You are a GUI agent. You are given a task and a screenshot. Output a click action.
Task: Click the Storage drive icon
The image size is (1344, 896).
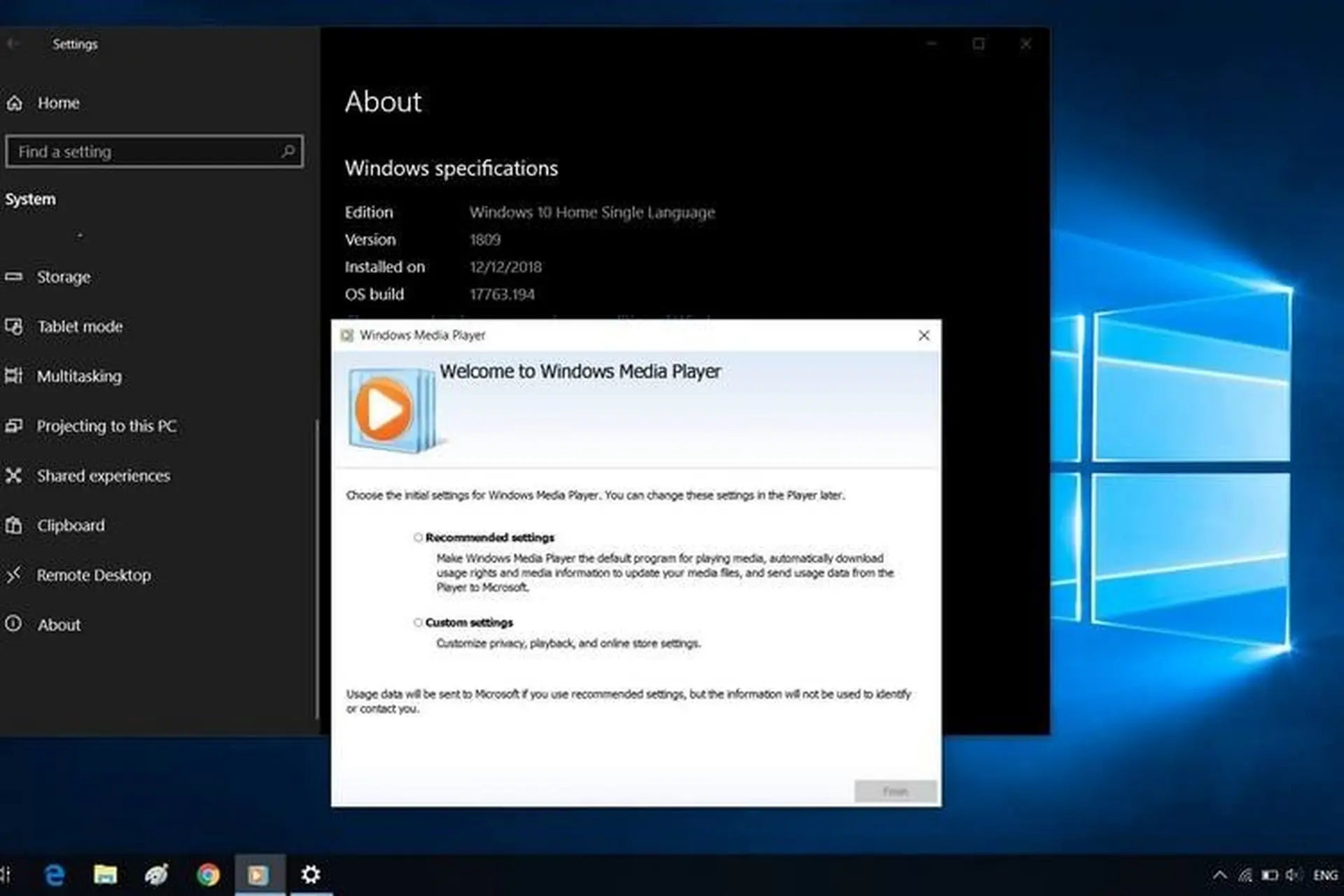click(14, 276)
